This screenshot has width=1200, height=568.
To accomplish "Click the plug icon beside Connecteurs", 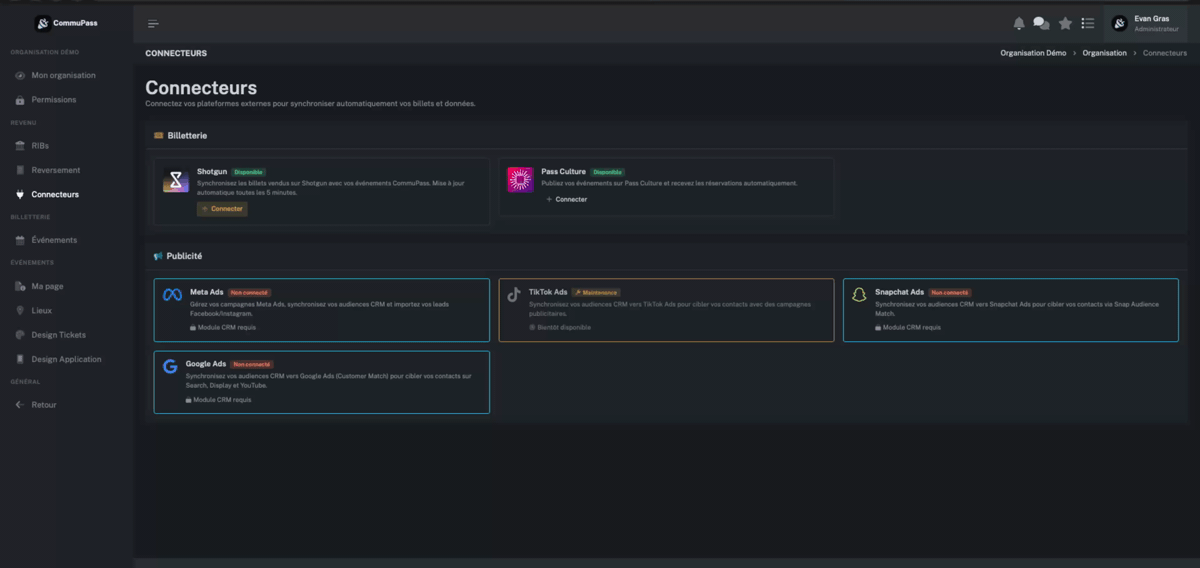I will click(20, 194).
